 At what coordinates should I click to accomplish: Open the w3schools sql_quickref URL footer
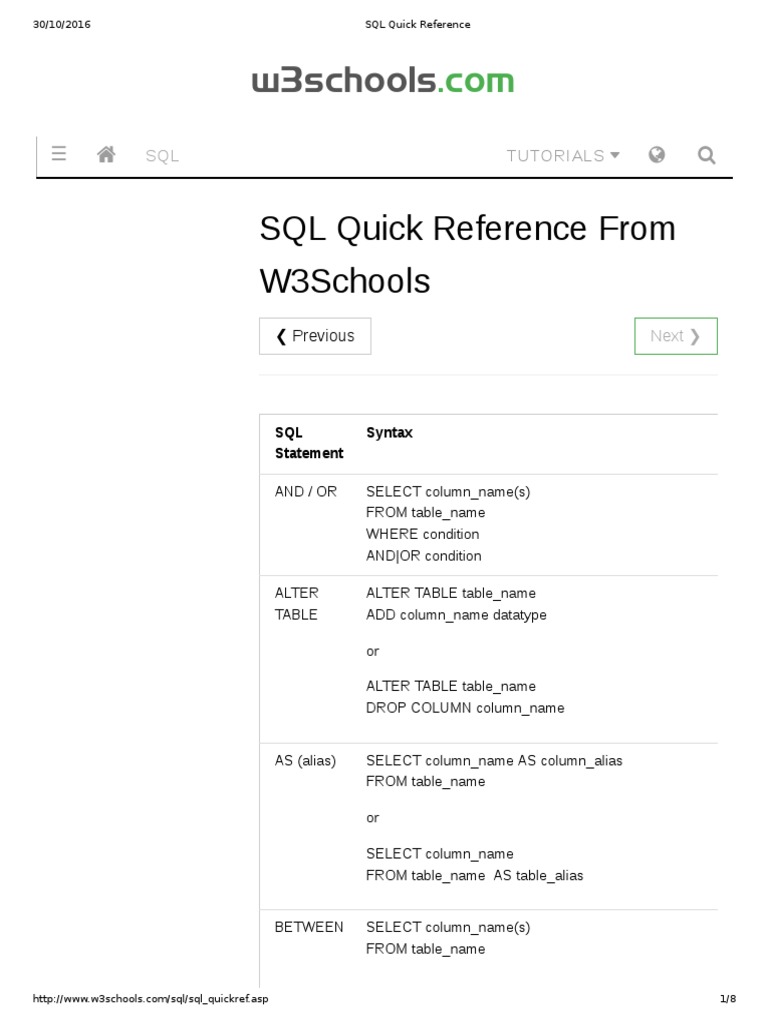[151, 998]
